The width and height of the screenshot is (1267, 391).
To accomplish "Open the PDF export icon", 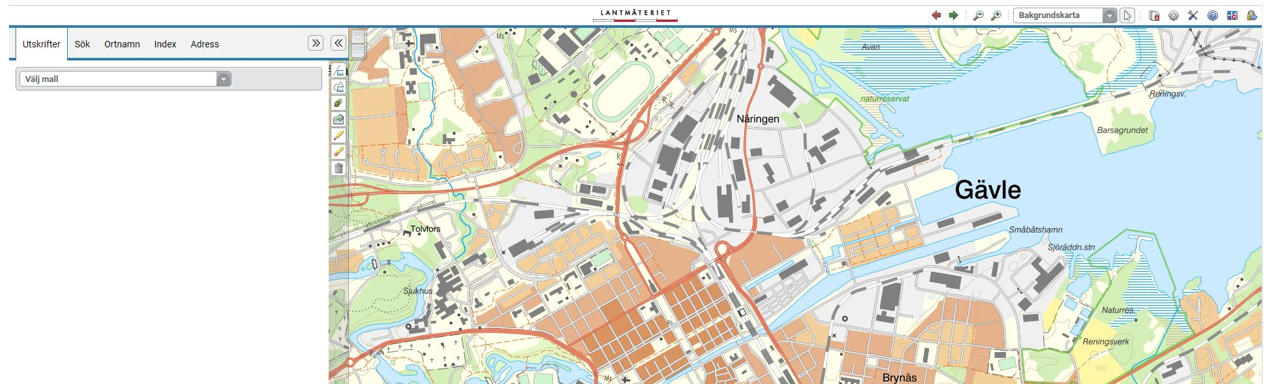I will 1154,15.
